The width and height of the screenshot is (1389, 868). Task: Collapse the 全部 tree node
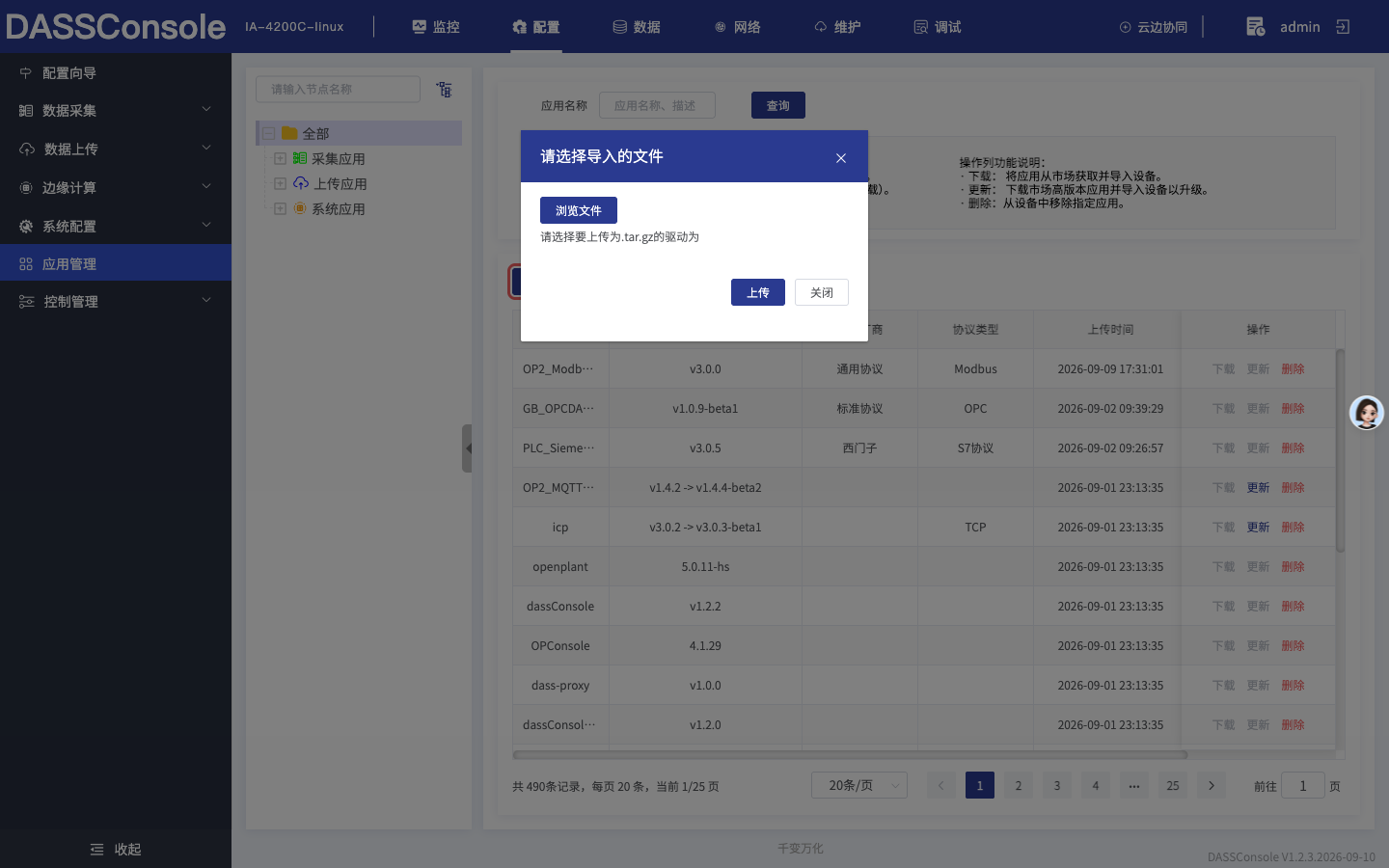click(269, 133)
